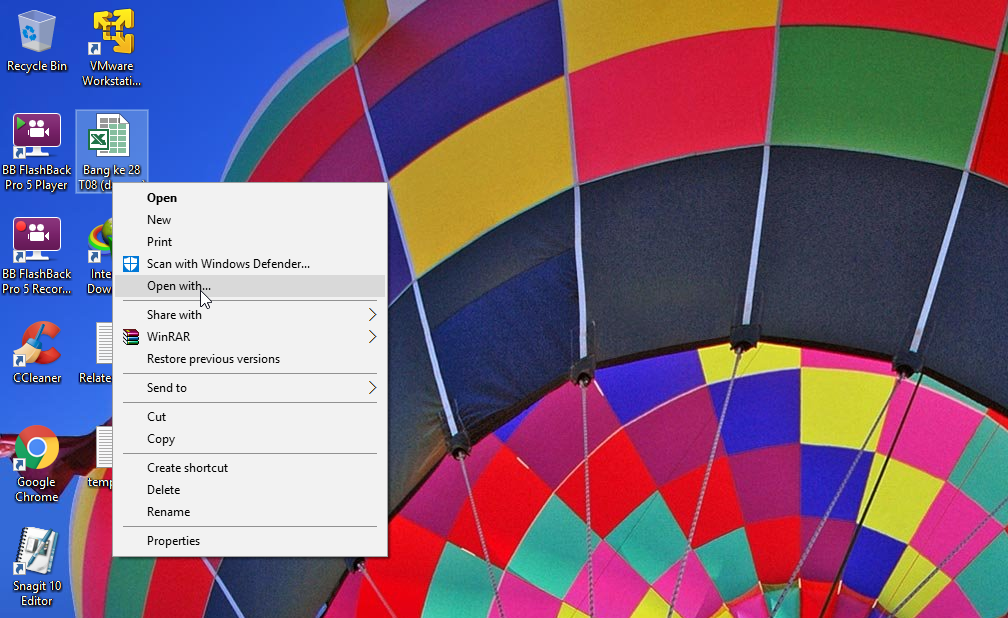Click the Windows Defender shield icon
1008x618 pixels.
tap(131, 264)
